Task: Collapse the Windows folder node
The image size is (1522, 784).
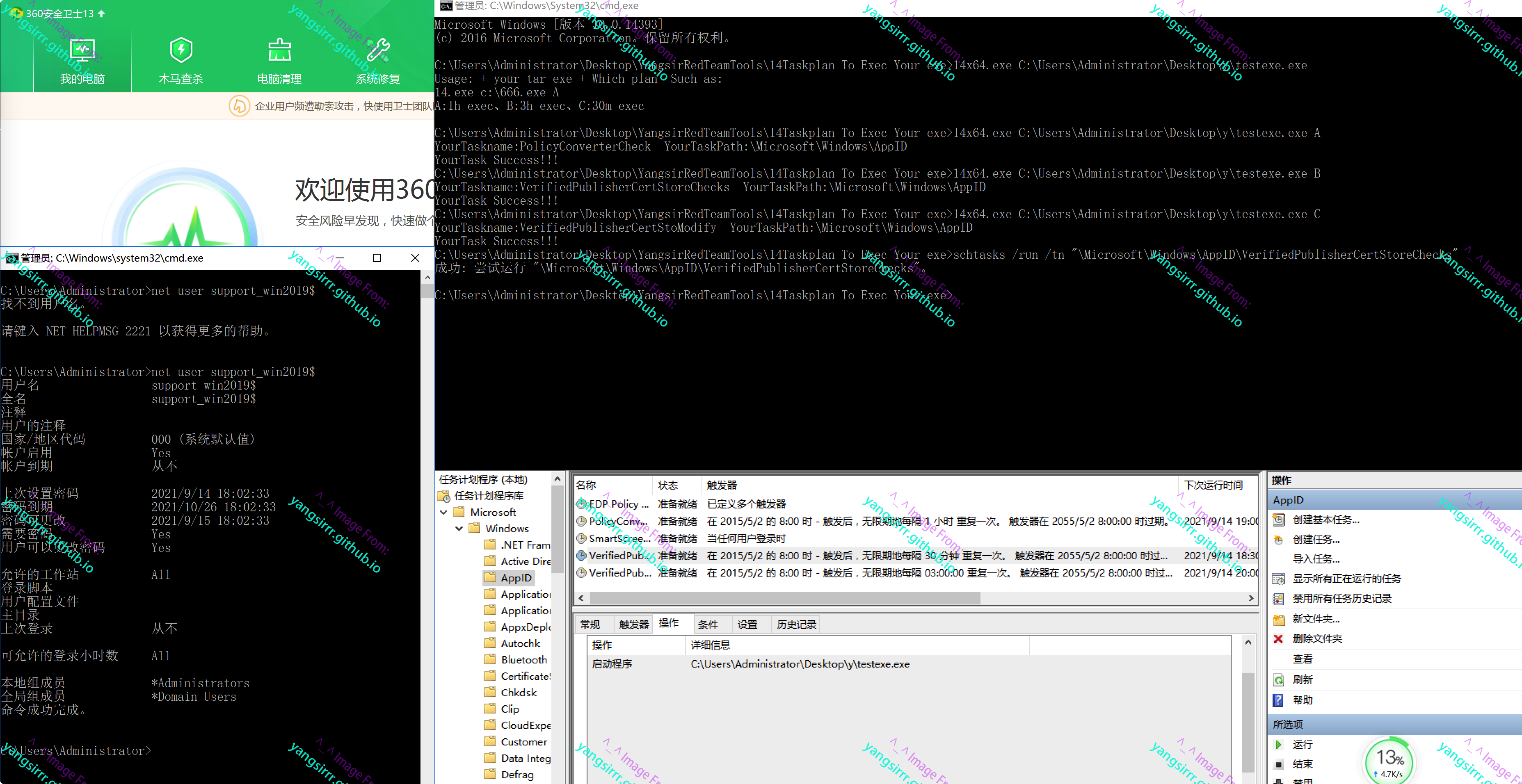Action: [x=459, y=529]
